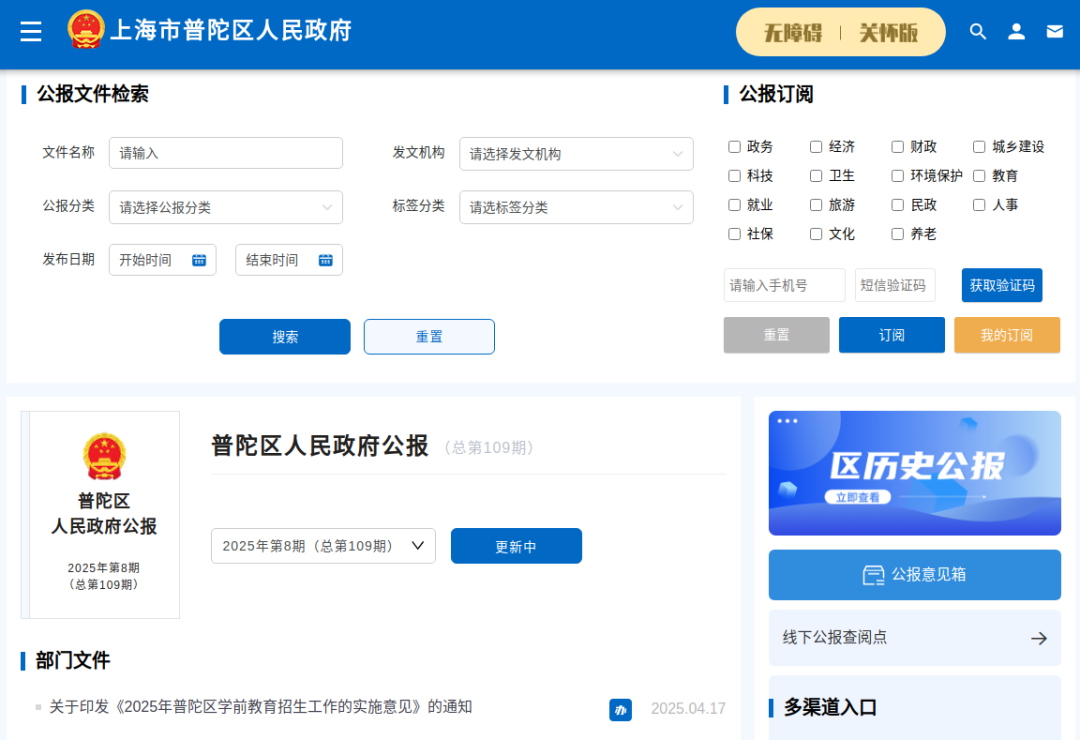Open the 2025年第8期 issue dropdown
Screen dimensions: 1080x740
pyautogui.click(x=323, y=546)
